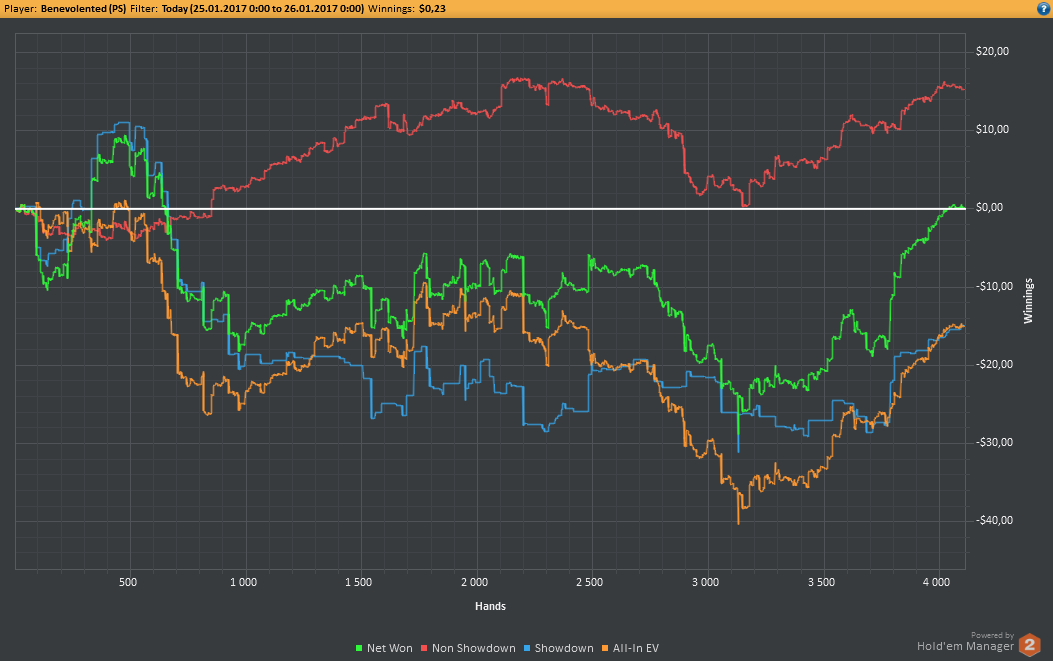Image resolution: width=1053 pixels, height=661 pixels.
Task: Click the 2 500 hands axis label
Action: pyautogui.click(x=590, y=582)
